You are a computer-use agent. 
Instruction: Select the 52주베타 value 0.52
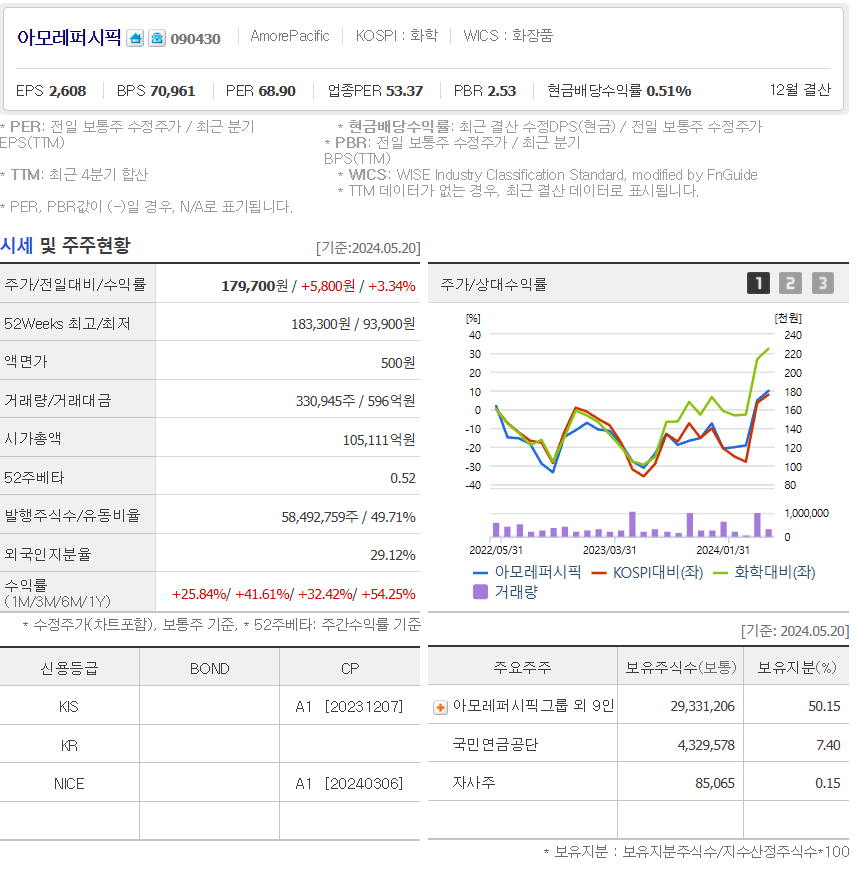pyautogui.click(x=403, y=478)
